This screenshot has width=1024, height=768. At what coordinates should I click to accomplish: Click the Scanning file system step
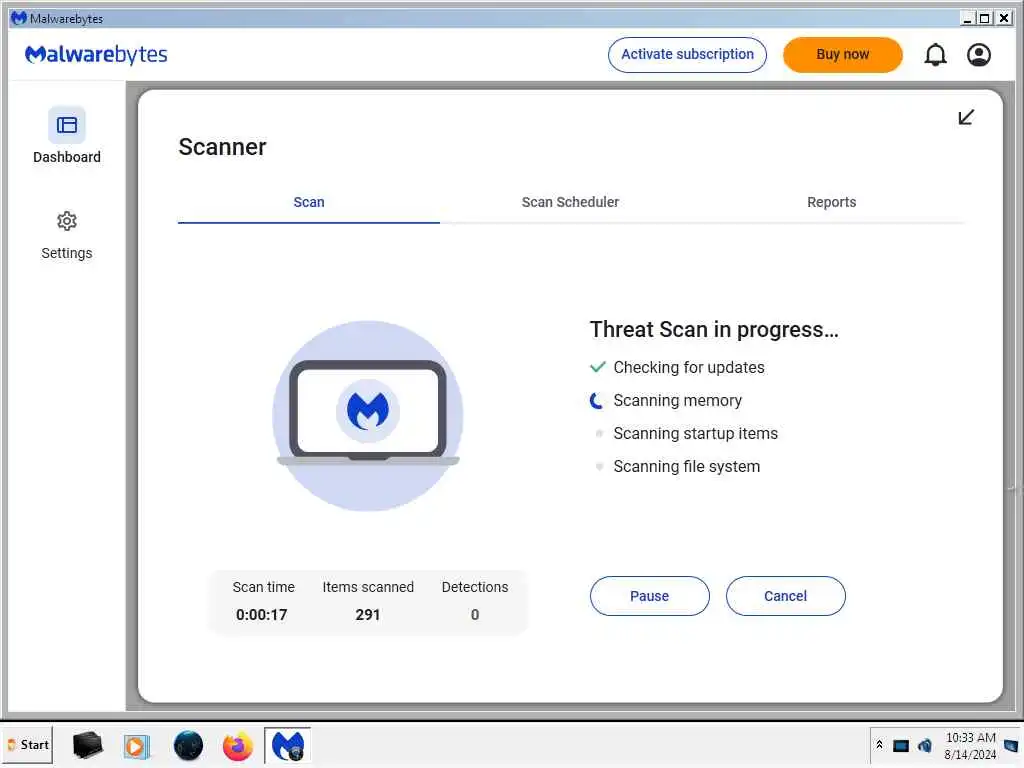(686, 466)
